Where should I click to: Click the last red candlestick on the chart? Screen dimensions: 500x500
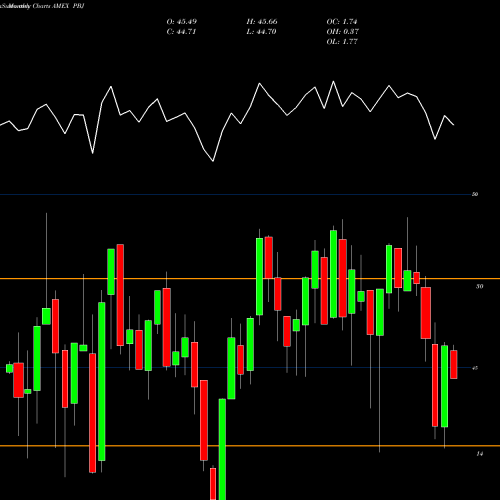(x=454, y=364)
